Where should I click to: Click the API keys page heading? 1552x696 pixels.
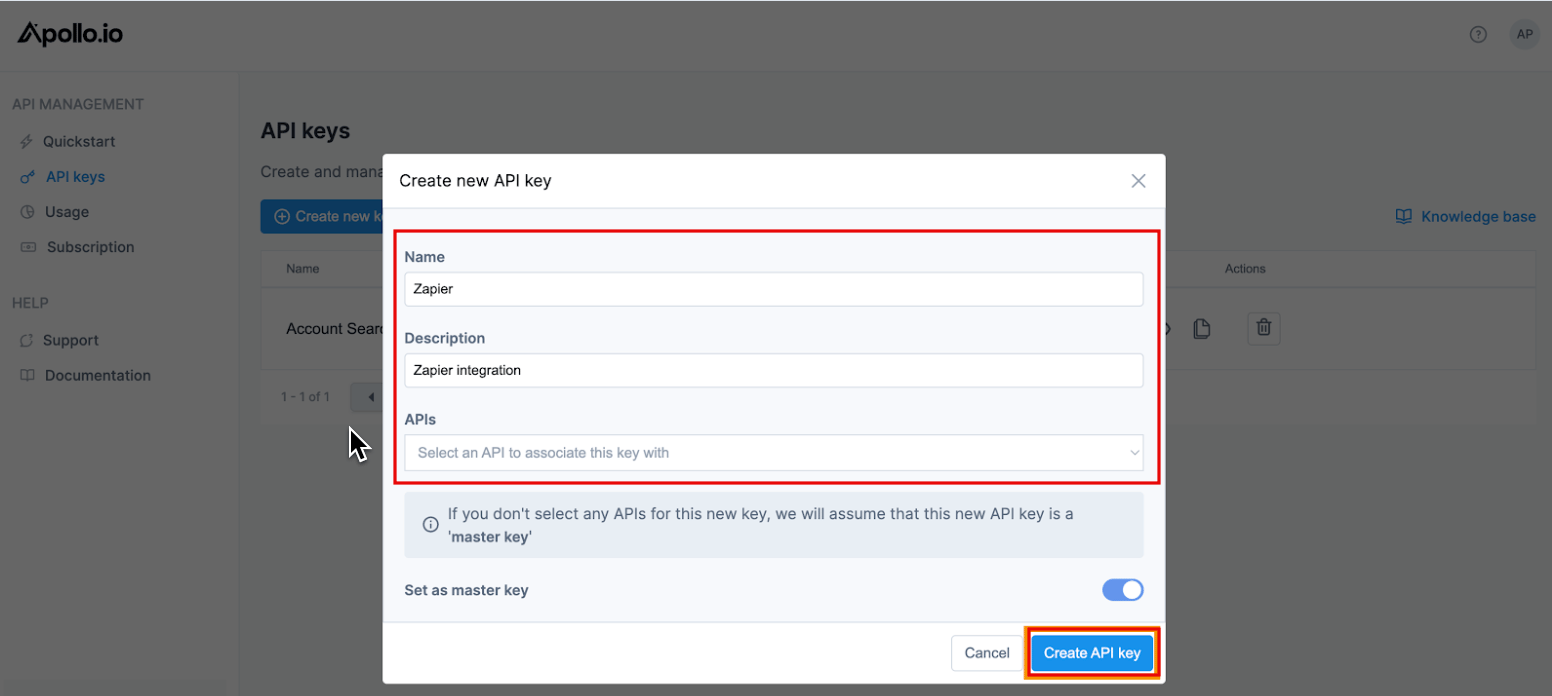point(305,131)
